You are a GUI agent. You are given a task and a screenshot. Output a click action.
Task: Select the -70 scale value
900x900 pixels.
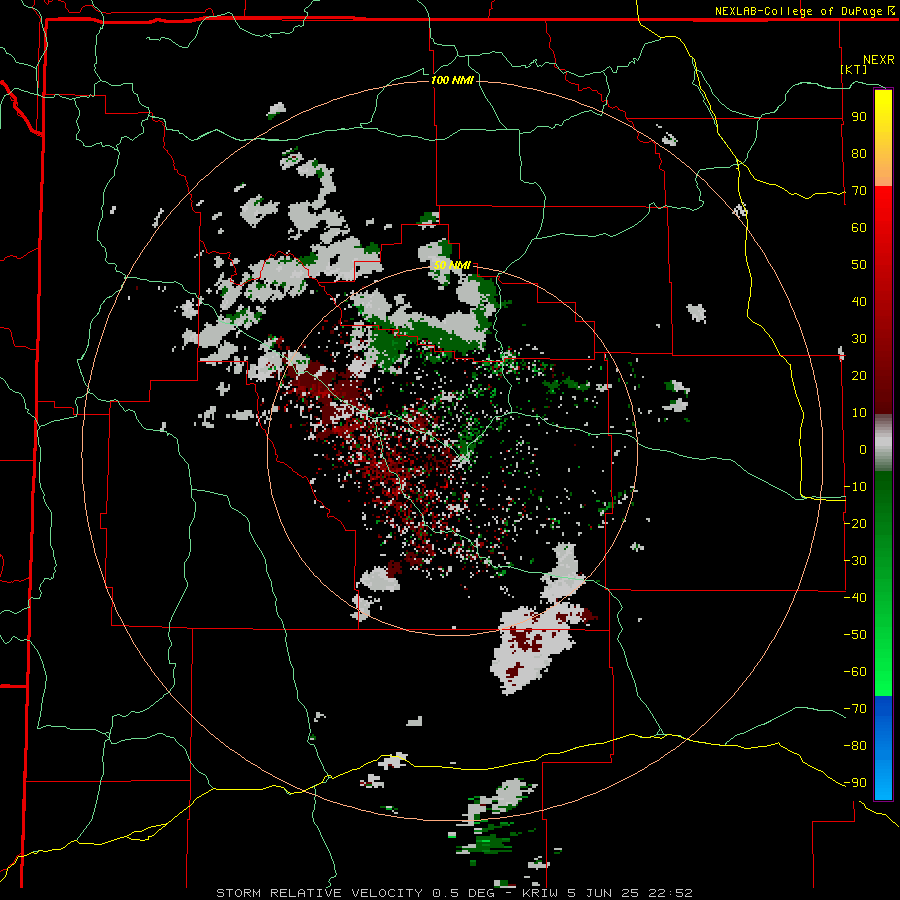click(x=855, y=709)
